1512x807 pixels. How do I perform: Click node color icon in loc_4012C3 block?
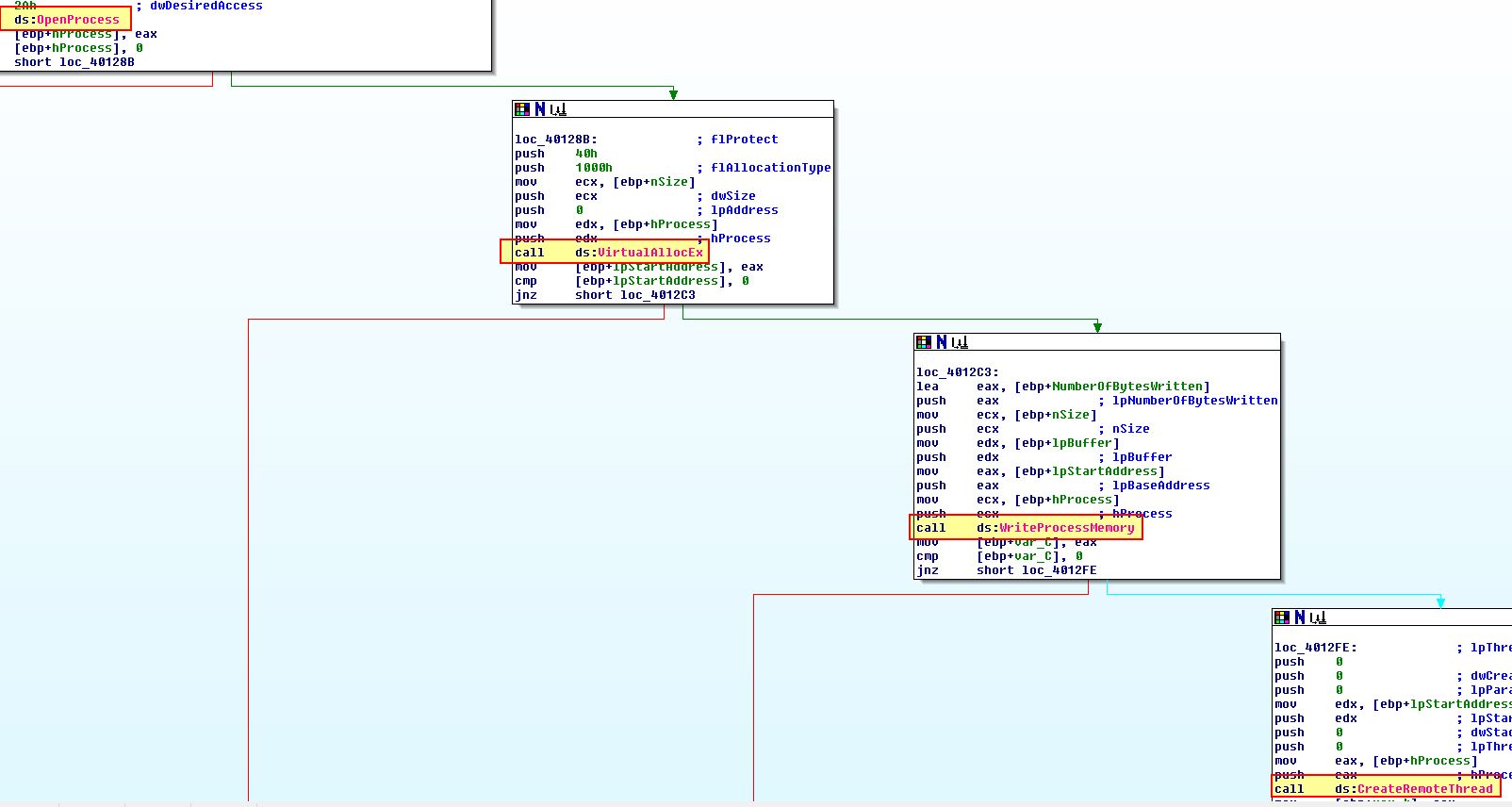[x=924, y=342]
